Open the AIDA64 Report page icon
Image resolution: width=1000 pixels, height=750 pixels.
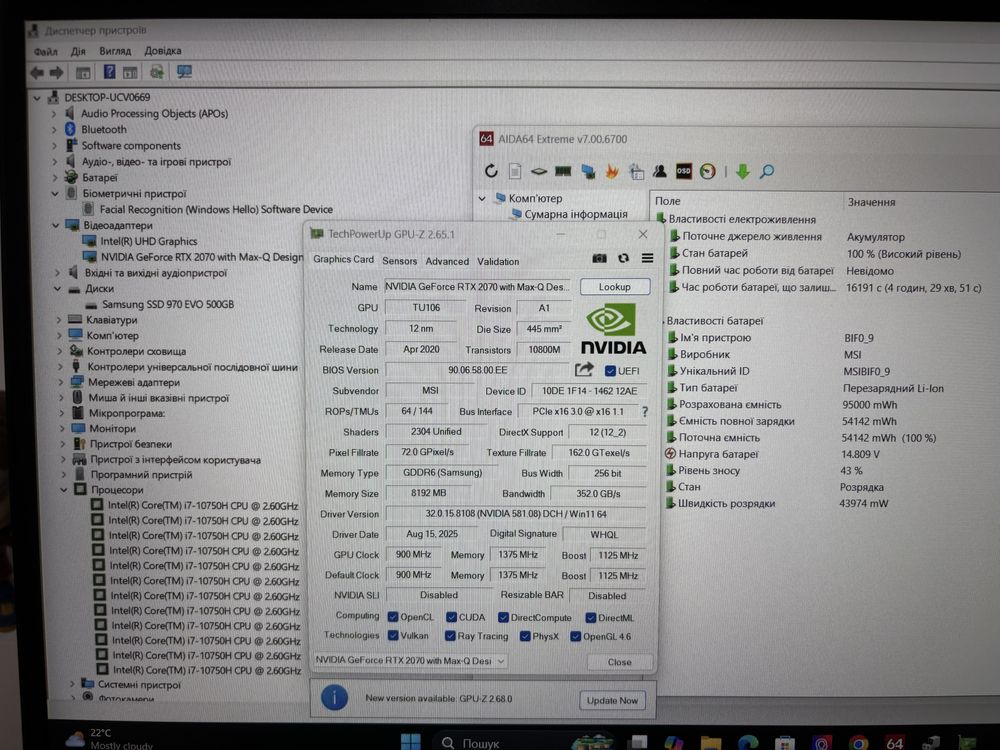515,171
